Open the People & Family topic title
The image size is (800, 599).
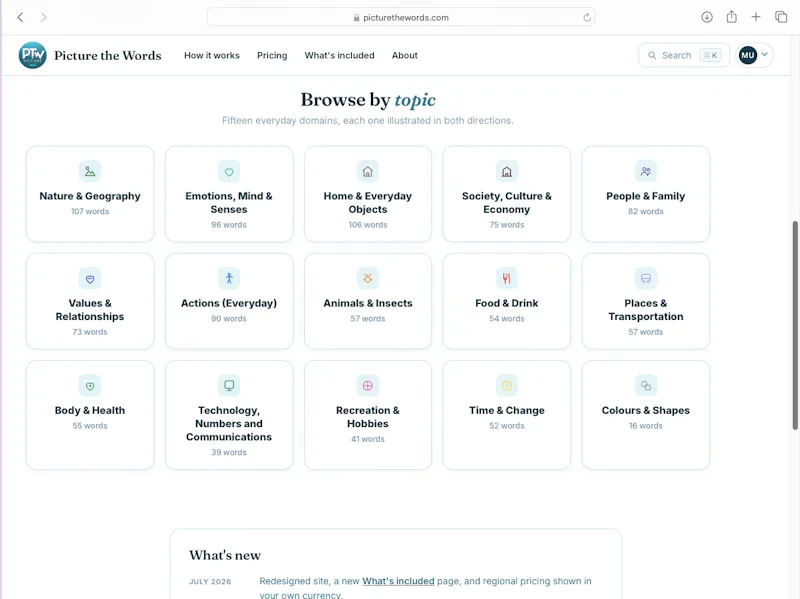[645, 196]
